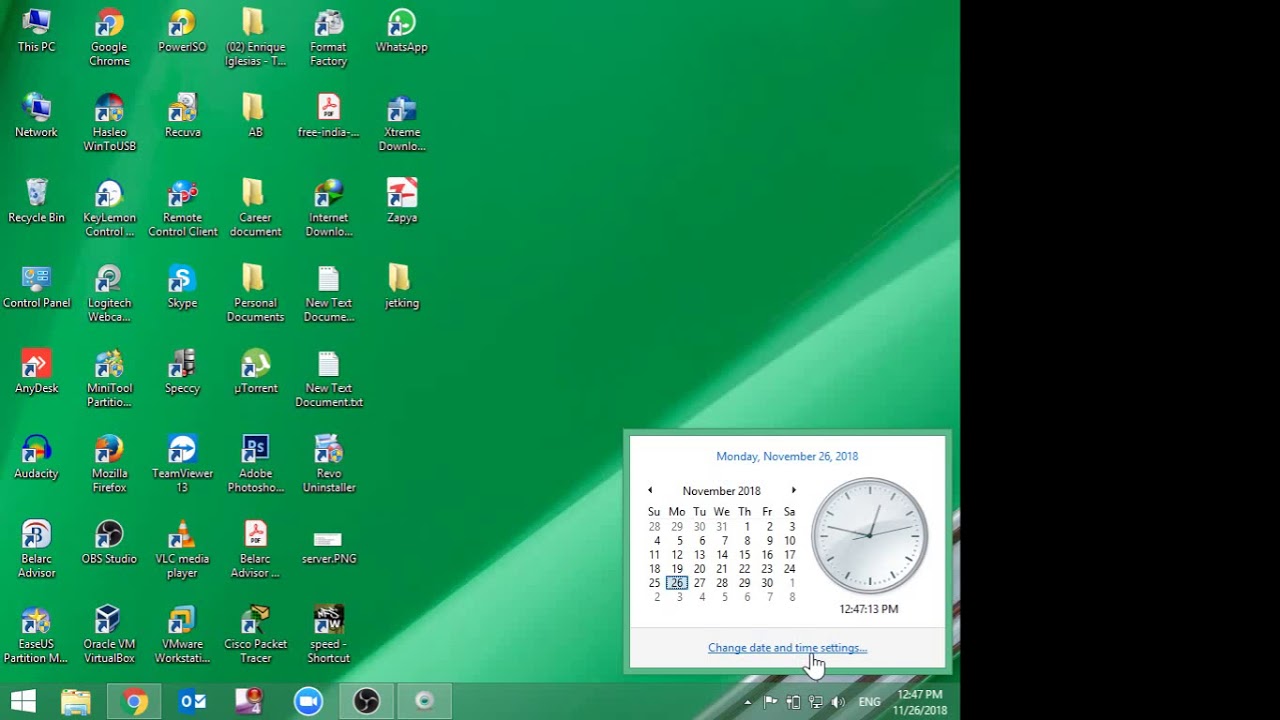Viewport: 1280px width, 720px height.
Task: Select the server.PNG file
Action: pyautogui.click(x=328, y=543)
